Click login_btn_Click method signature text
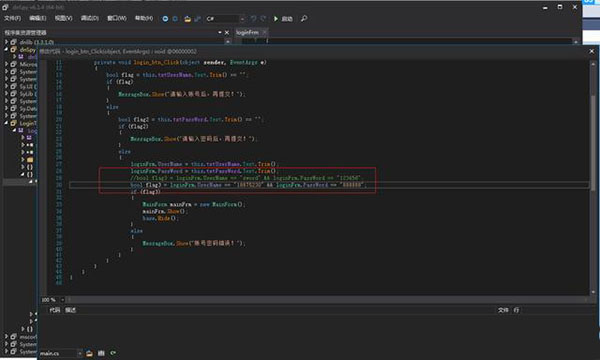Image resolution: width=600 pixels, height=360 pixels. click(181, 62)
